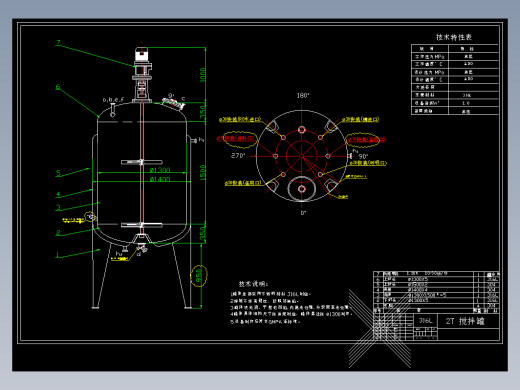Viewport: 520px width, 390px height.
Task: Select the 316L material cell
Action: pos(425,321)
